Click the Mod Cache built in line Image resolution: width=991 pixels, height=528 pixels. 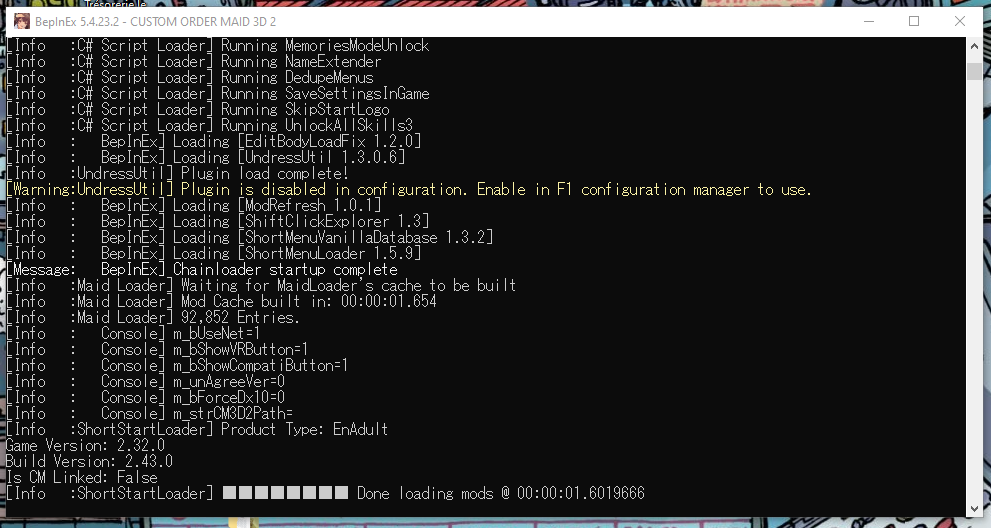click(x=221, y=302)
